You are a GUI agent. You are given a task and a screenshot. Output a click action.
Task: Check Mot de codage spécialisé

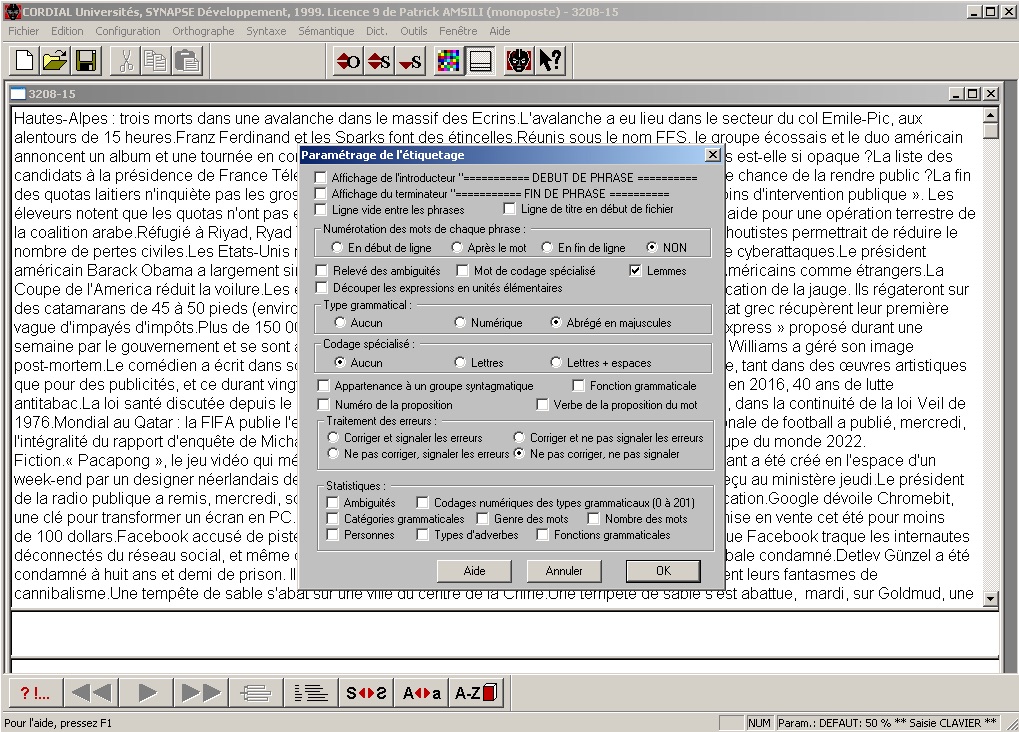point(462,270)
